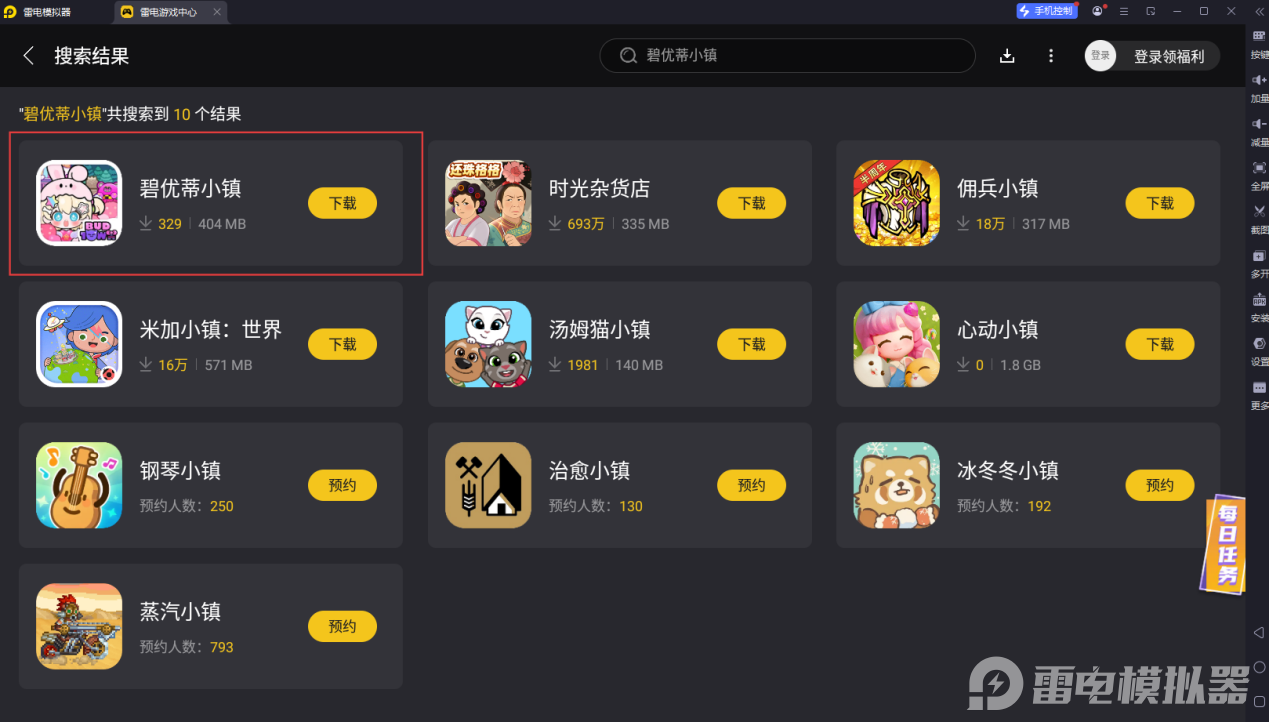This screenshot has height=722, width=1269.
Task: Reserve 钢琴小镇 with the 预约 button
Action: [x=342, y=485]
